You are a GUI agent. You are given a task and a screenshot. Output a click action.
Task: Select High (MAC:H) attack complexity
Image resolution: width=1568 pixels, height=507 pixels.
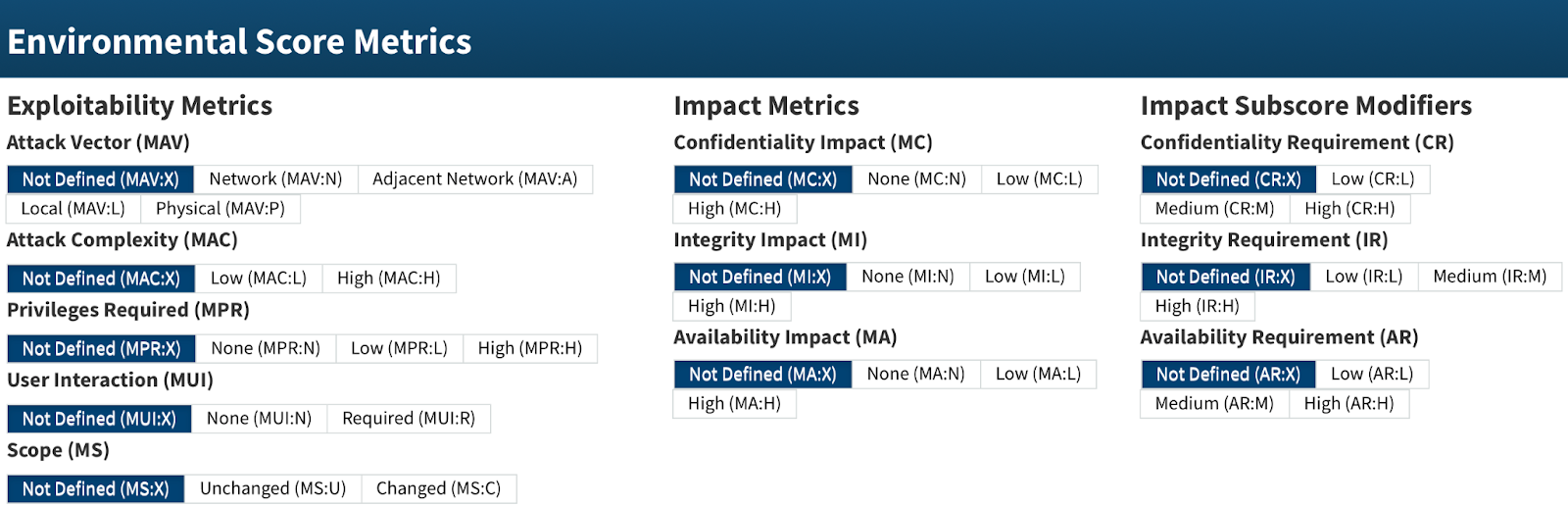click(x=388, y=279)
